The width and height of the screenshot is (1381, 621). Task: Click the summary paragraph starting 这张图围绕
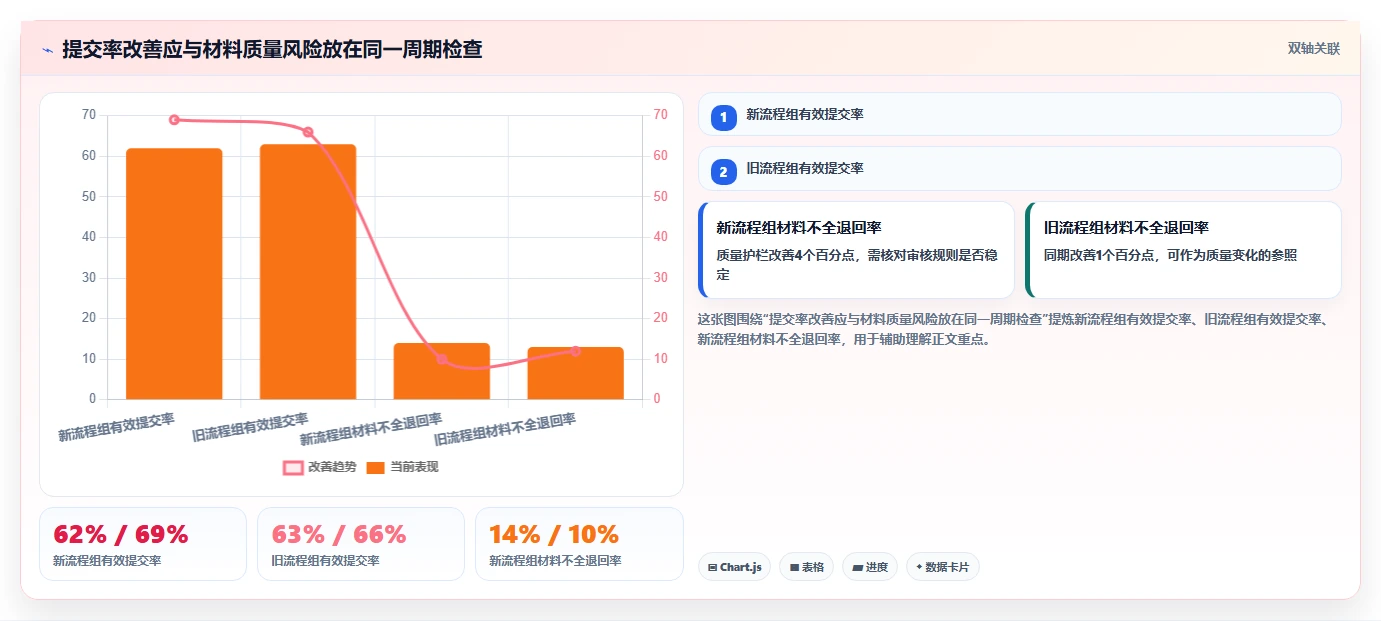1012,329
